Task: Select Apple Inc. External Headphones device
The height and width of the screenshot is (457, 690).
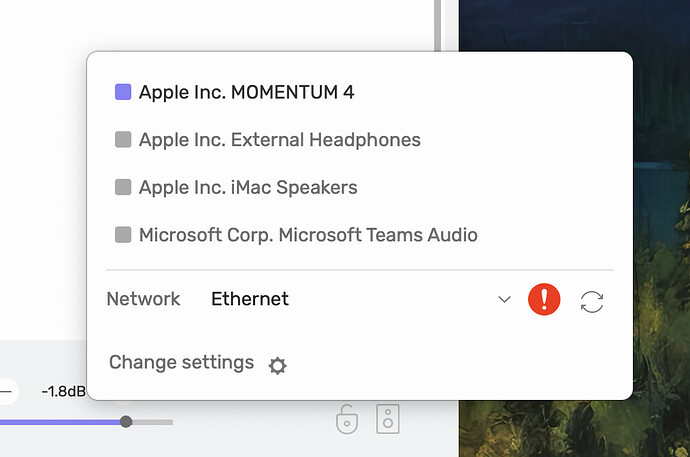Action: (268, 140)
